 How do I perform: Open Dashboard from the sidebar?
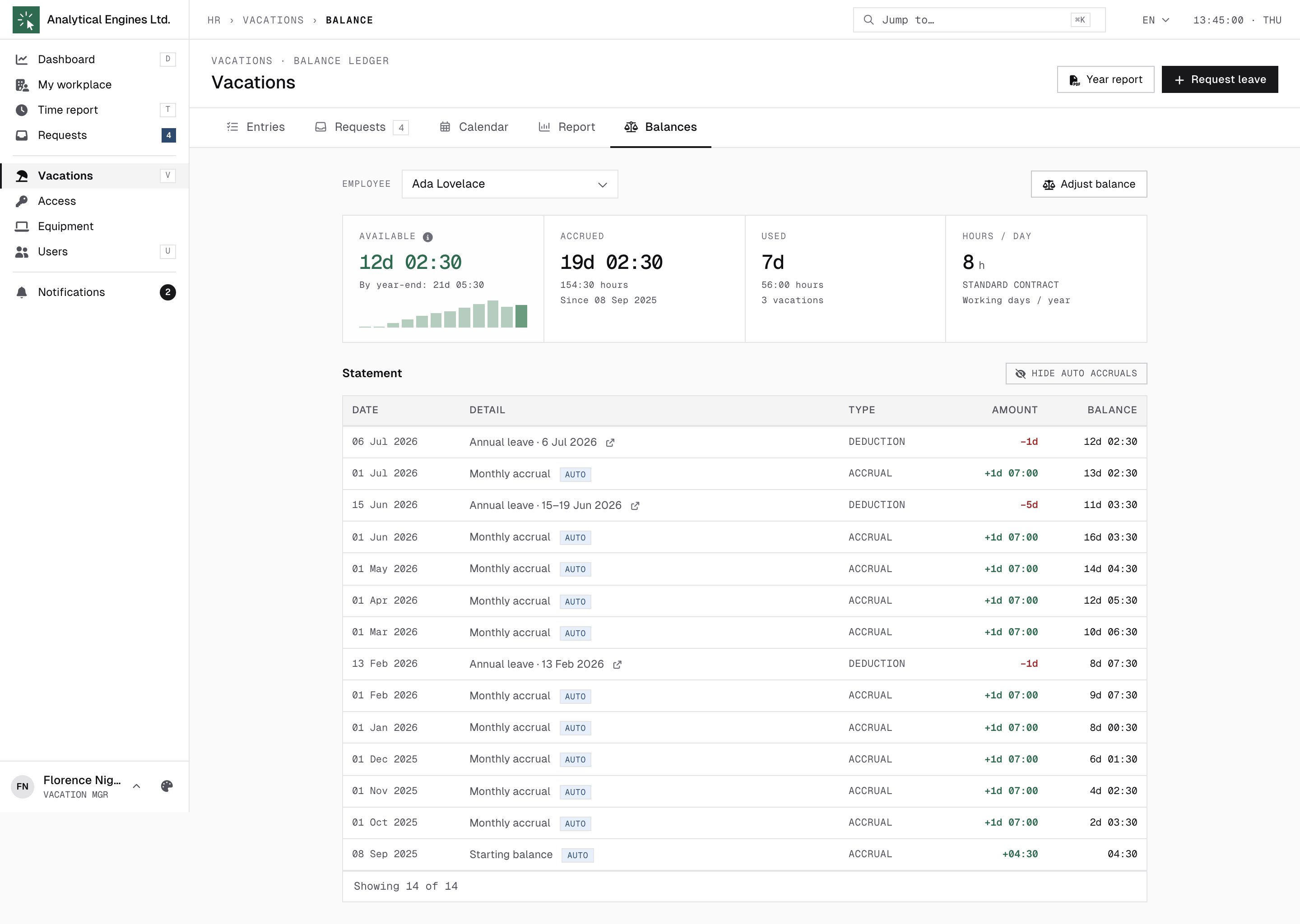[x=94, y=59]
